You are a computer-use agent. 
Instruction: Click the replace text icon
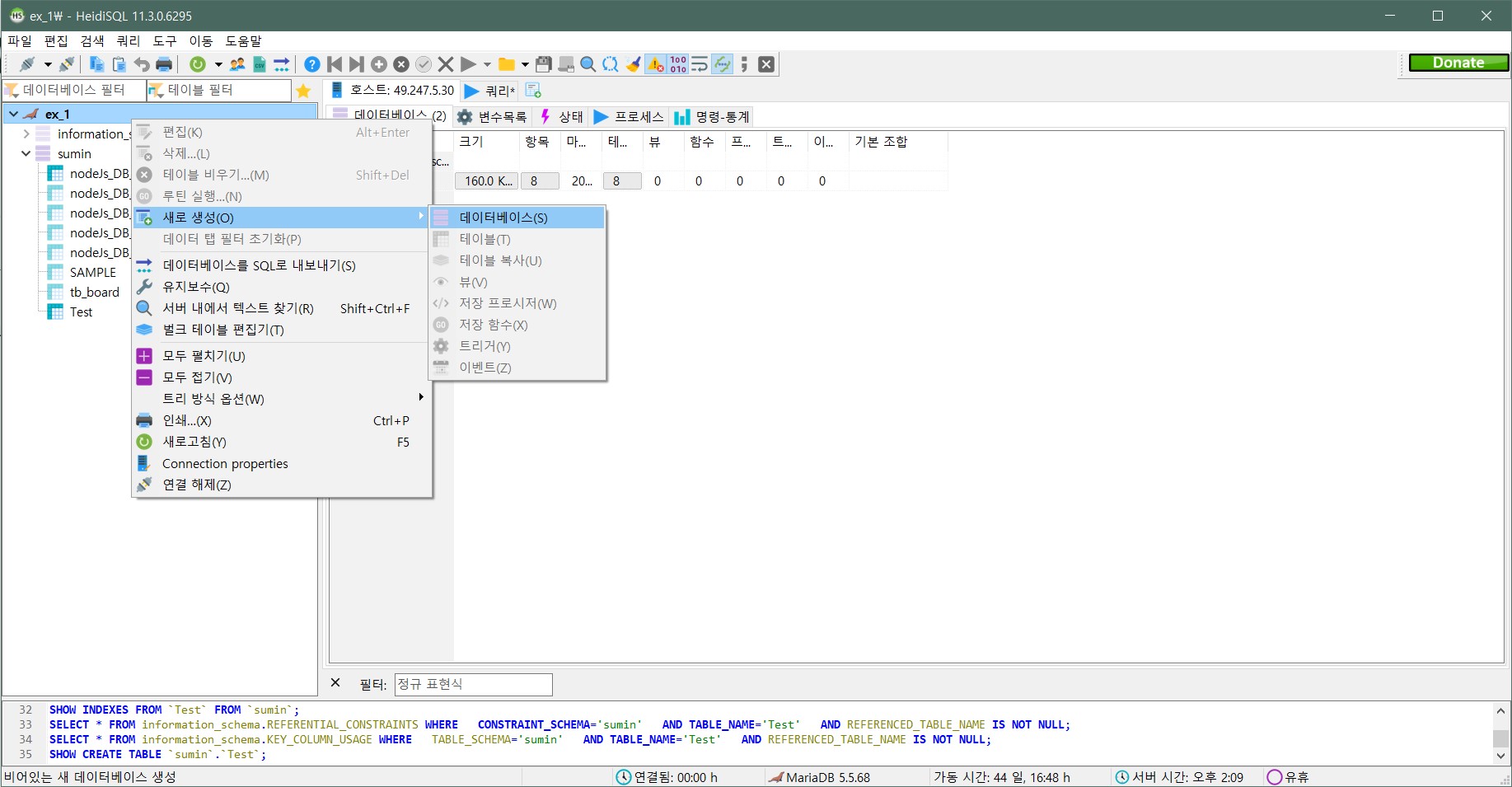pos(611,64)
